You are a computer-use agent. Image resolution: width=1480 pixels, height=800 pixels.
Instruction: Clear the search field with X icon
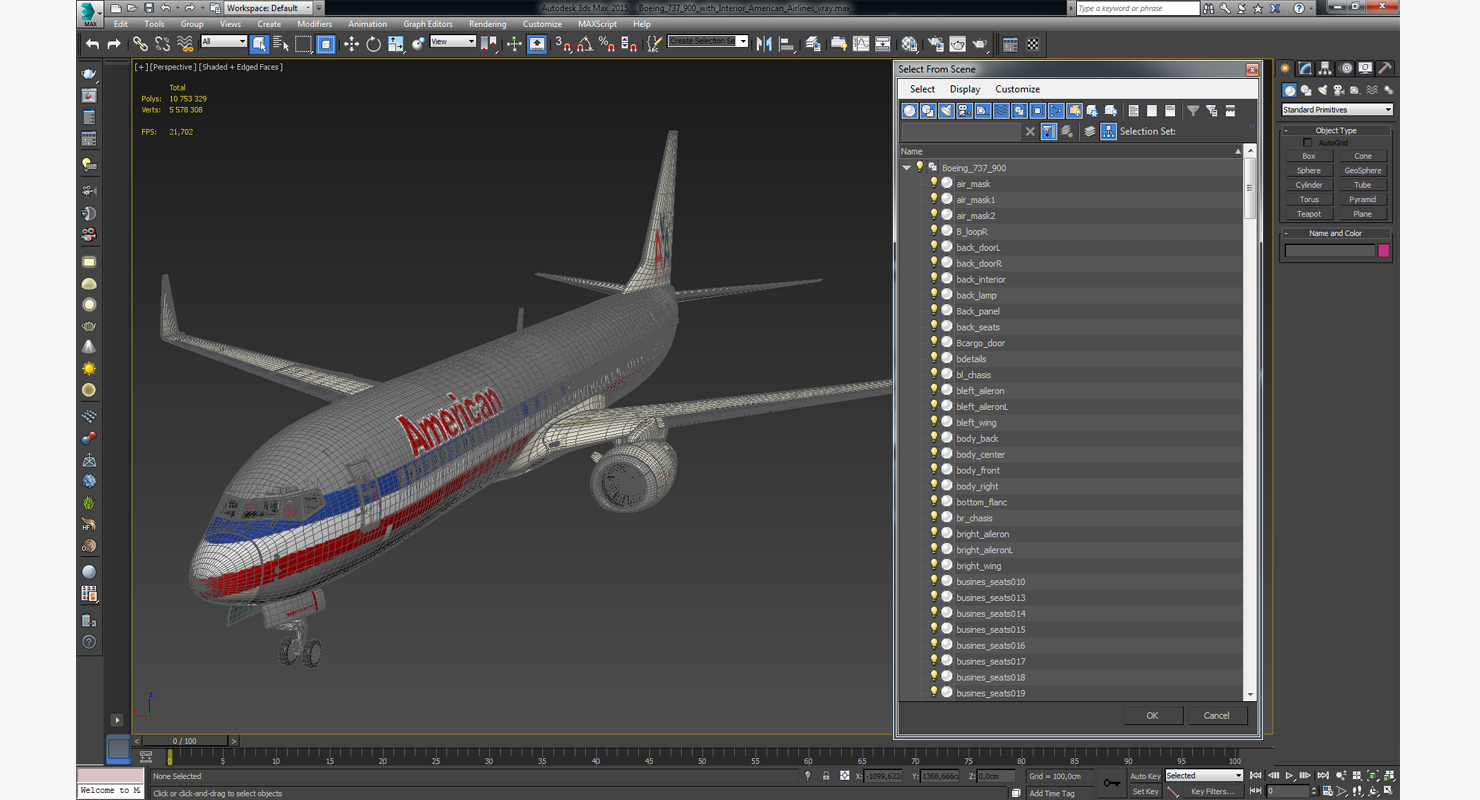[x=1030, y=131]
